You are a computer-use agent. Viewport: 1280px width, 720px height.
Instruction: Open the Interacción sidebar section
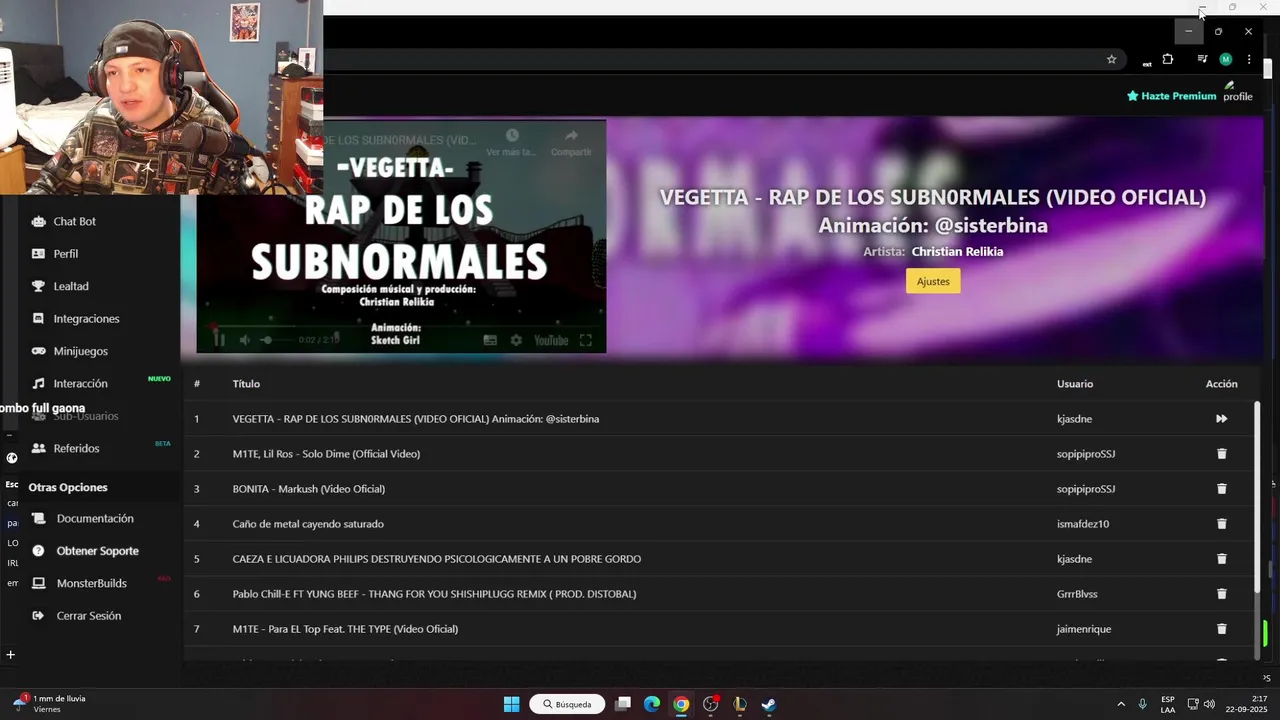coord(81,384)
